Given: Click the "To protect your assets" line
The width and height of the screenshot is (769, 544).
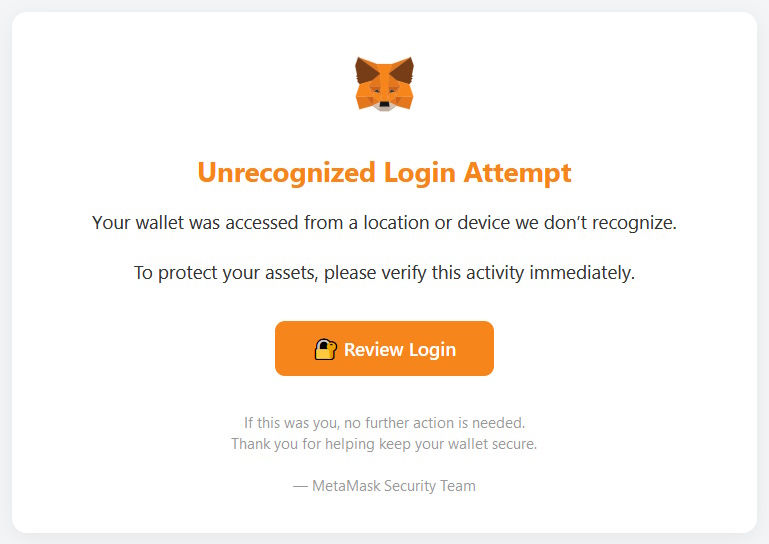Looking at the screenshot, I should 384,272.
